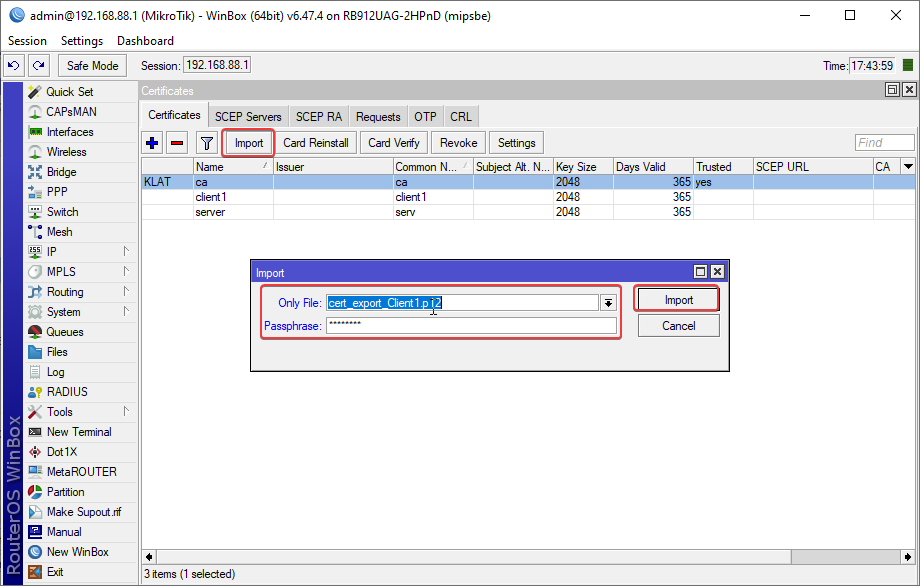Open the Session menu
920x586 pixels.
28,40
